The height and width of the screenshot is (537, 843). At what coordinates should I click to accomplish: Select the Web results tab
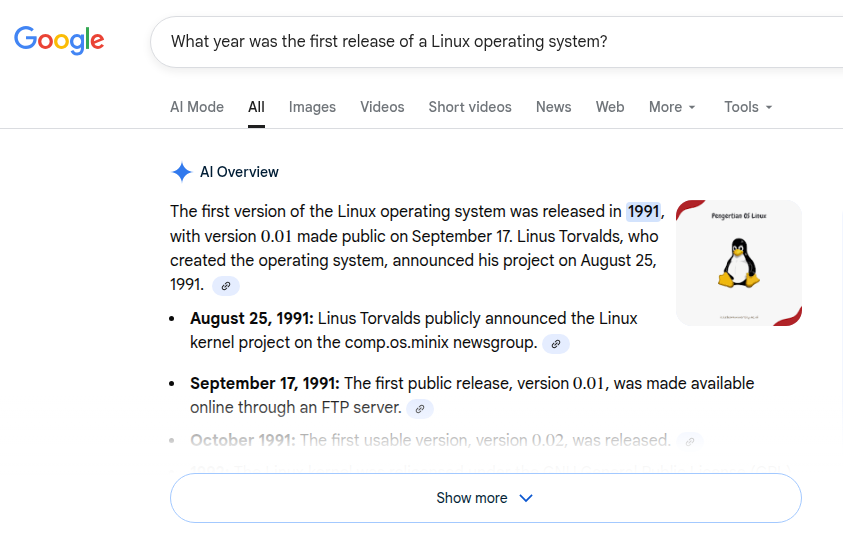click(610, 107)
